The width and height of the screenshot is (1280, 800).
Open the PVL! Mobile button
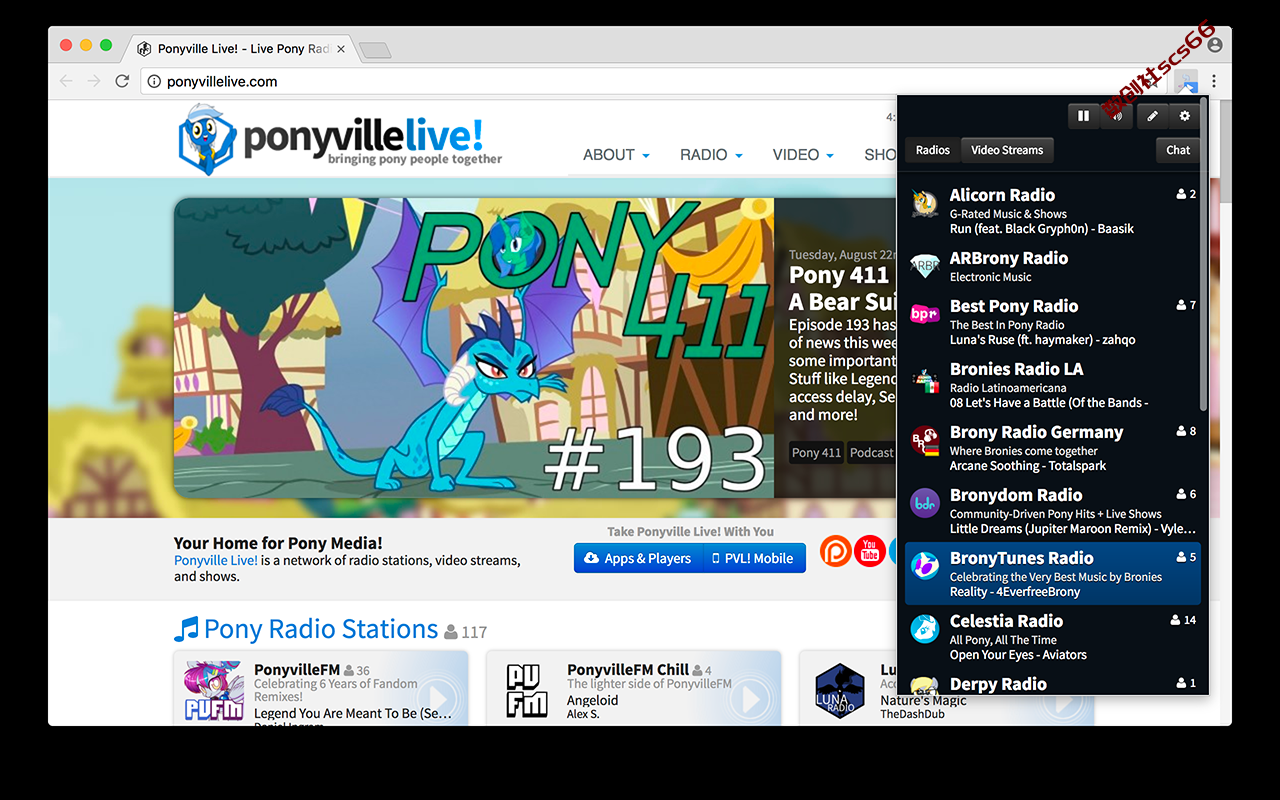tap(753, 558)
